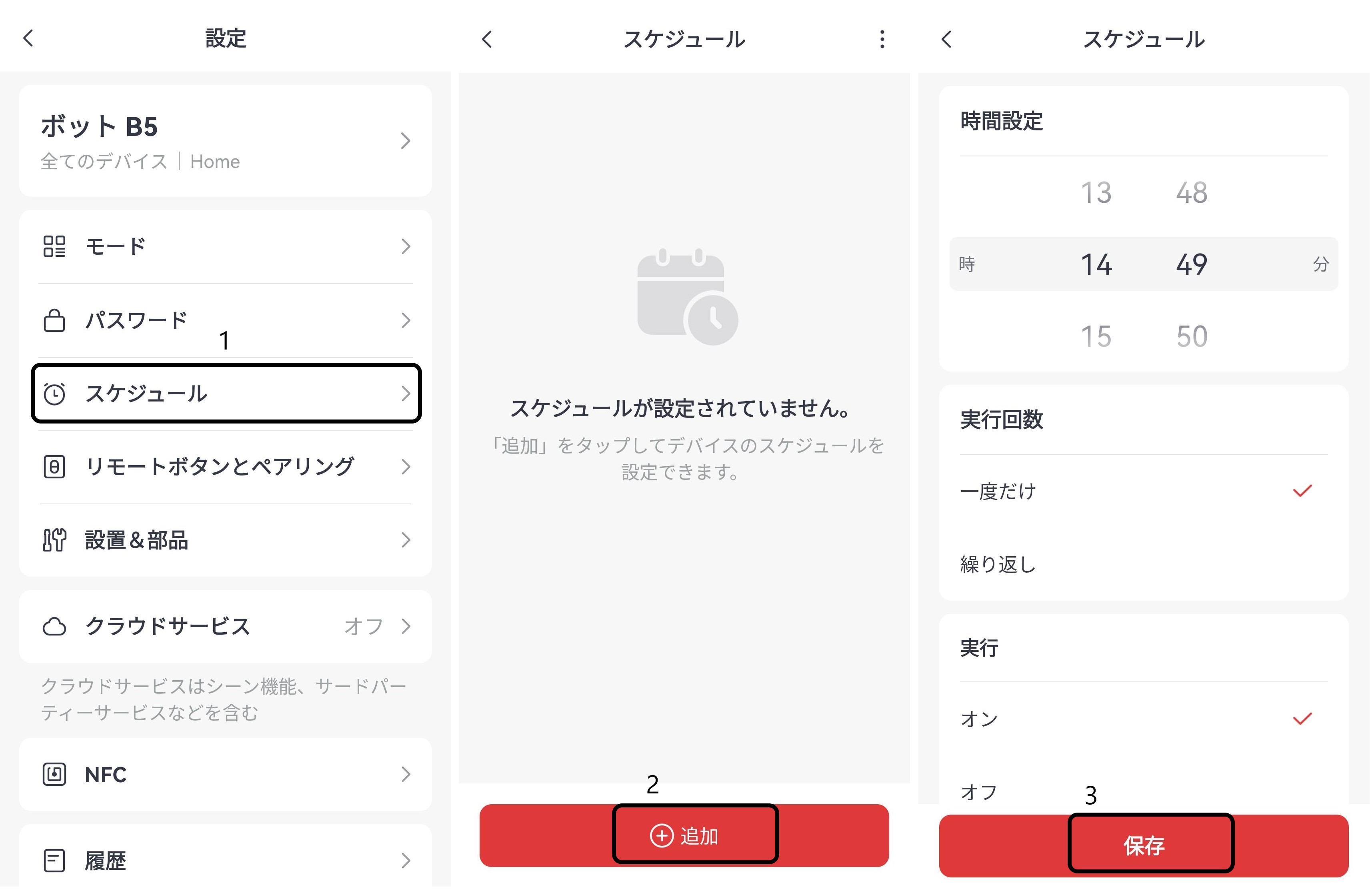Screen dimensions: 1372x895
Task: Open 履歴 chevron arrow
Action: point(406,861)
